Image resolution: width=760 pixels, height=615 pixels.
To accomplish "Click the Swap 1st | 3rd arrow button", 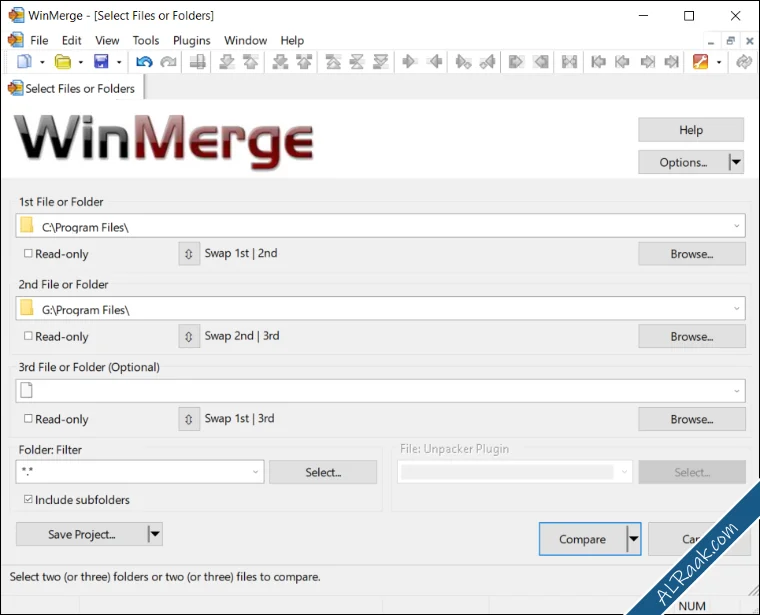I will click(189, 419).
